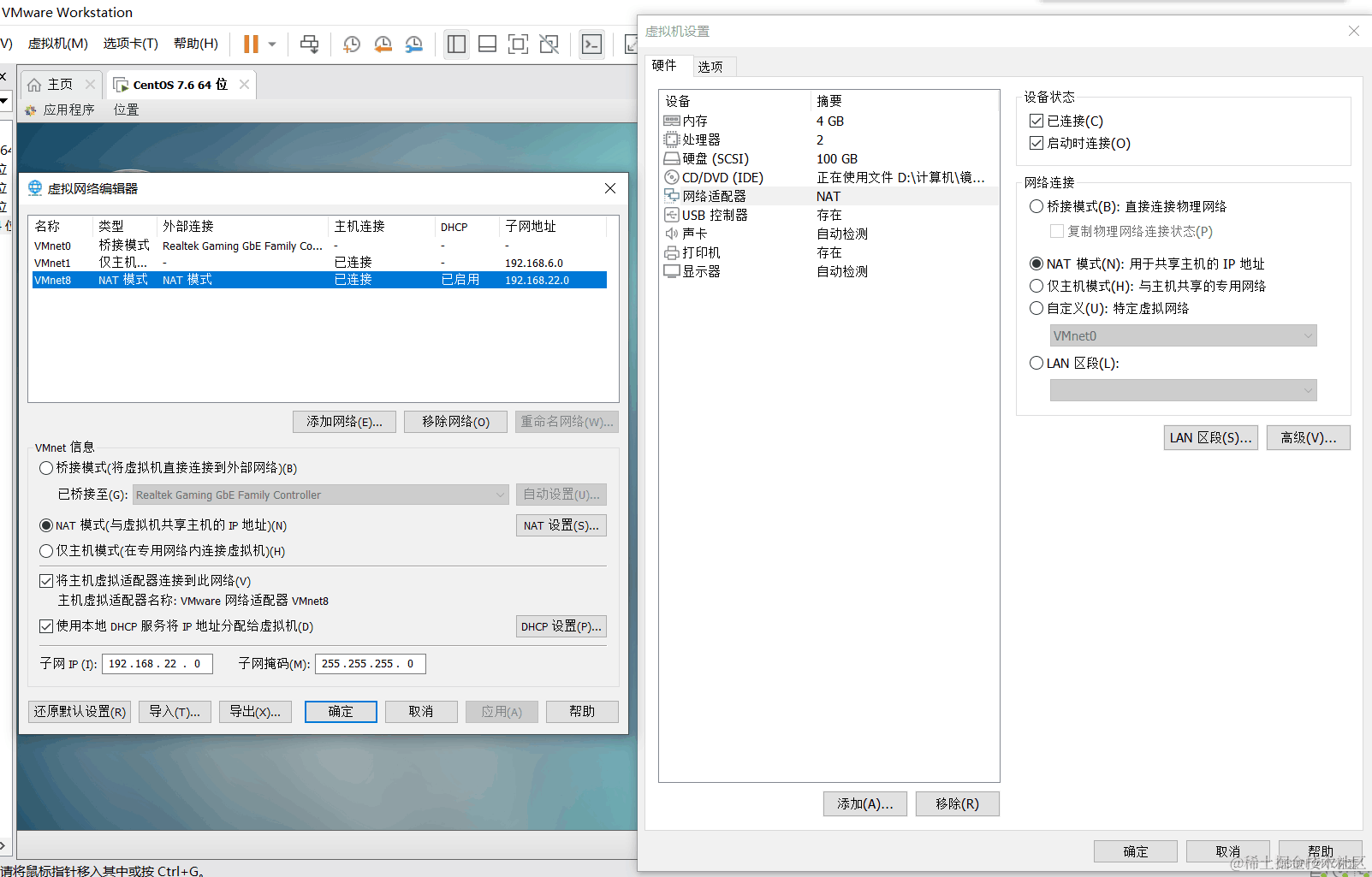
Task: Take a snapshot of this virtual machine
Action: pos(352,44)
